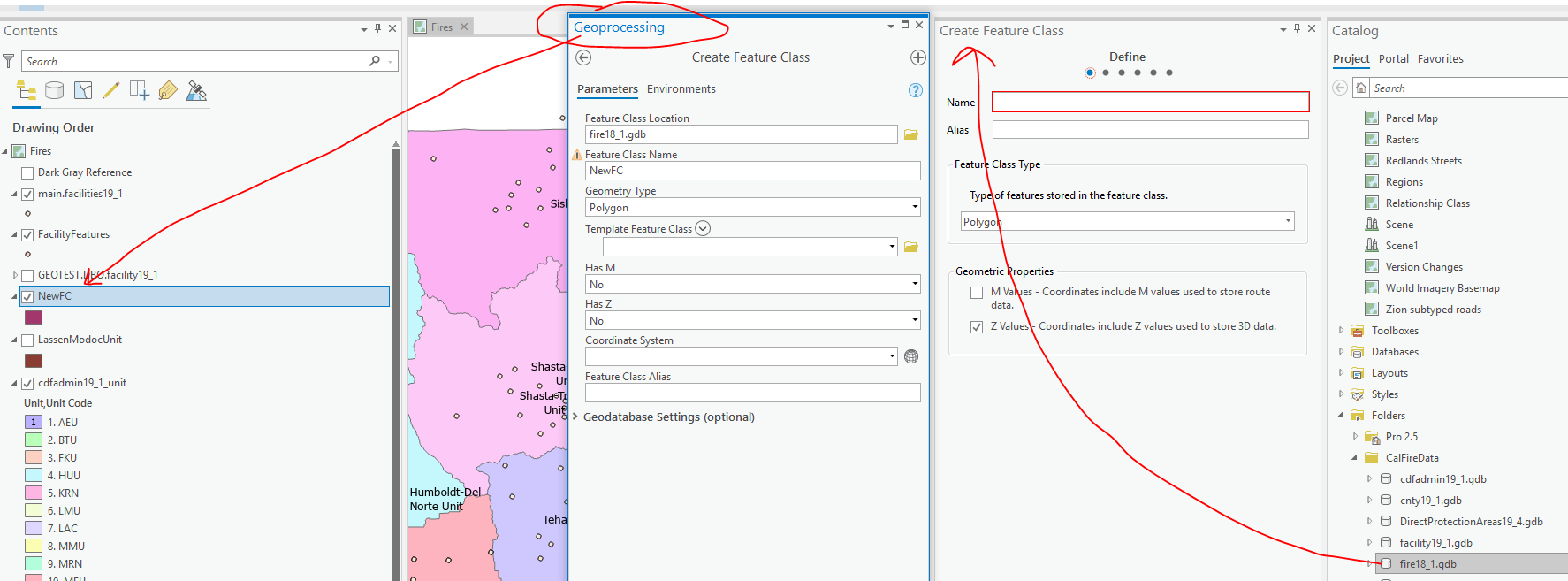Toggle cdfadmin19_1_unit layer visibility
This screenshot has width=1568, height=581.
[x=27, y=384]
